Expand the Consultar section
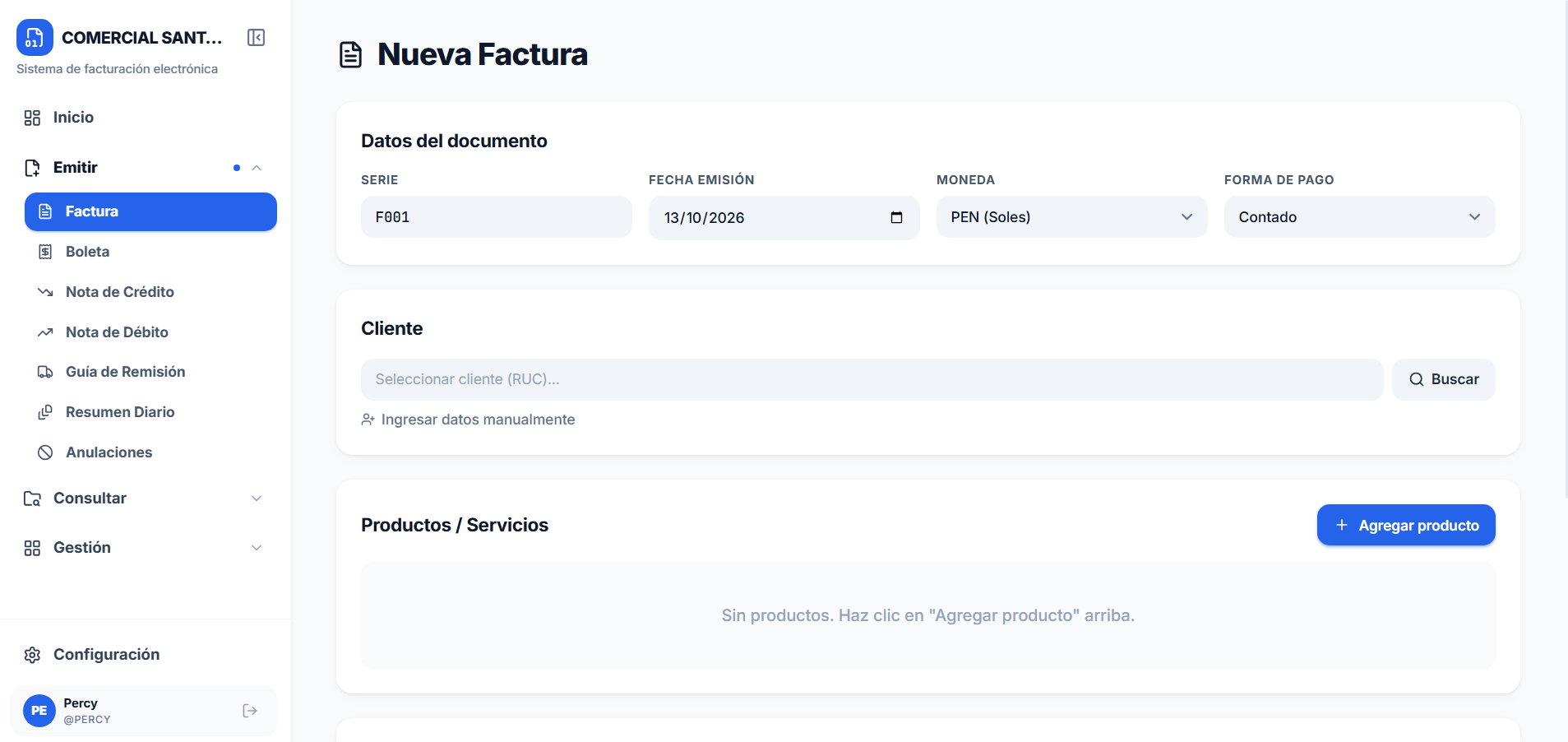This screenshot has height=742, width=1568. pyautogui.click(x=146, y=499)
